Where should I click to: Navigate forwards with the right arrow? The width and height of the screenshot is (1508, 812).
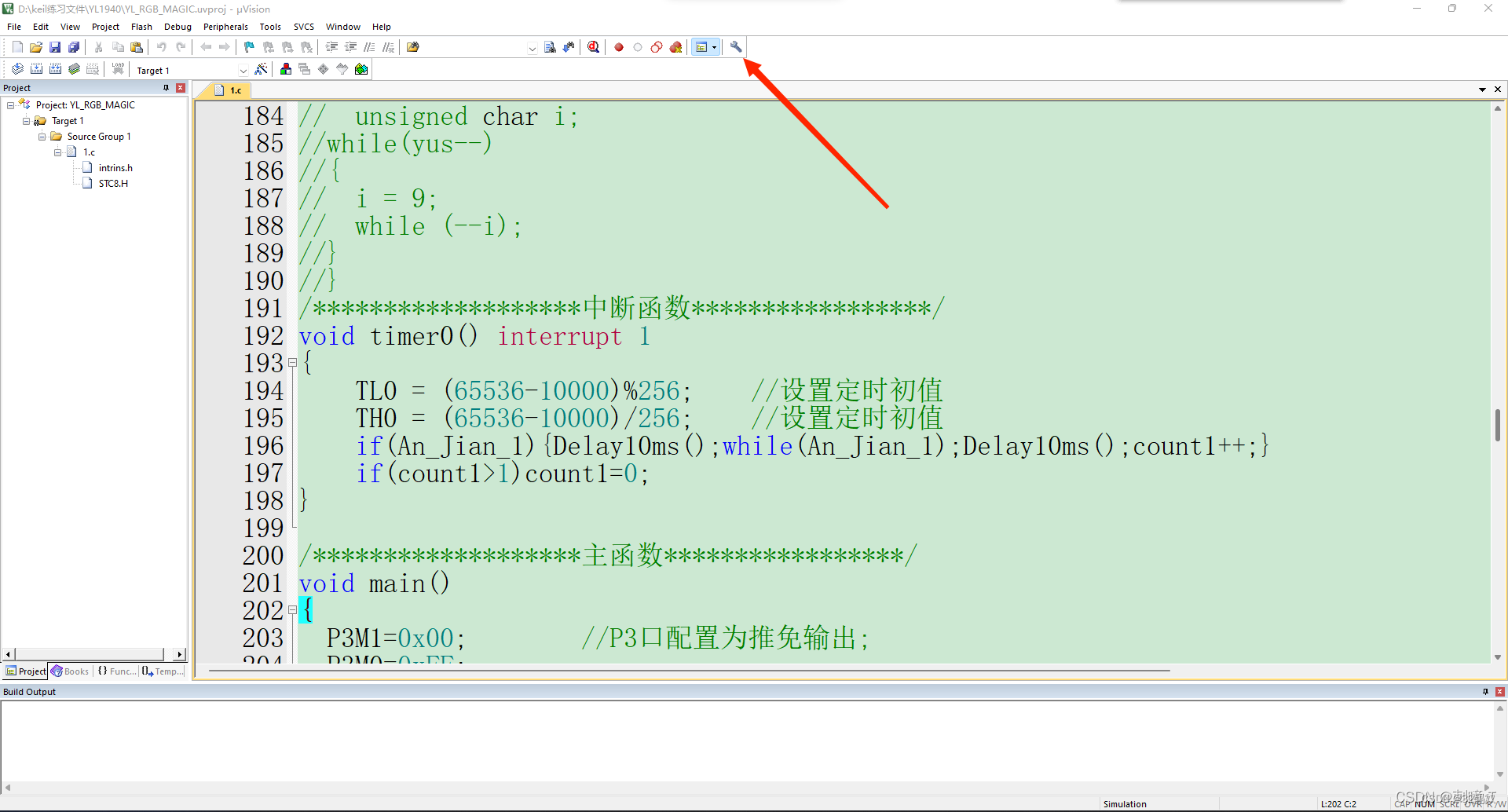(x=225, y=47)
